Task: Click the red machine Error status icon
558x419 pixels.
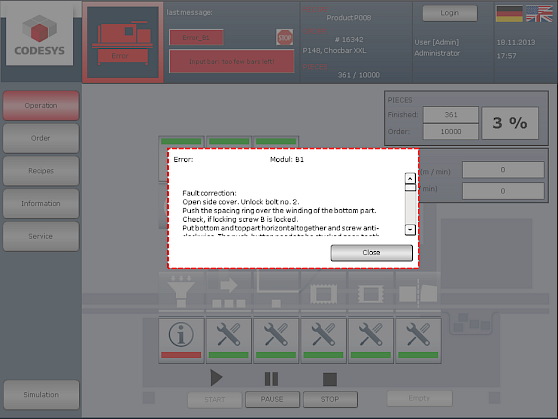Action: point(122,42)
